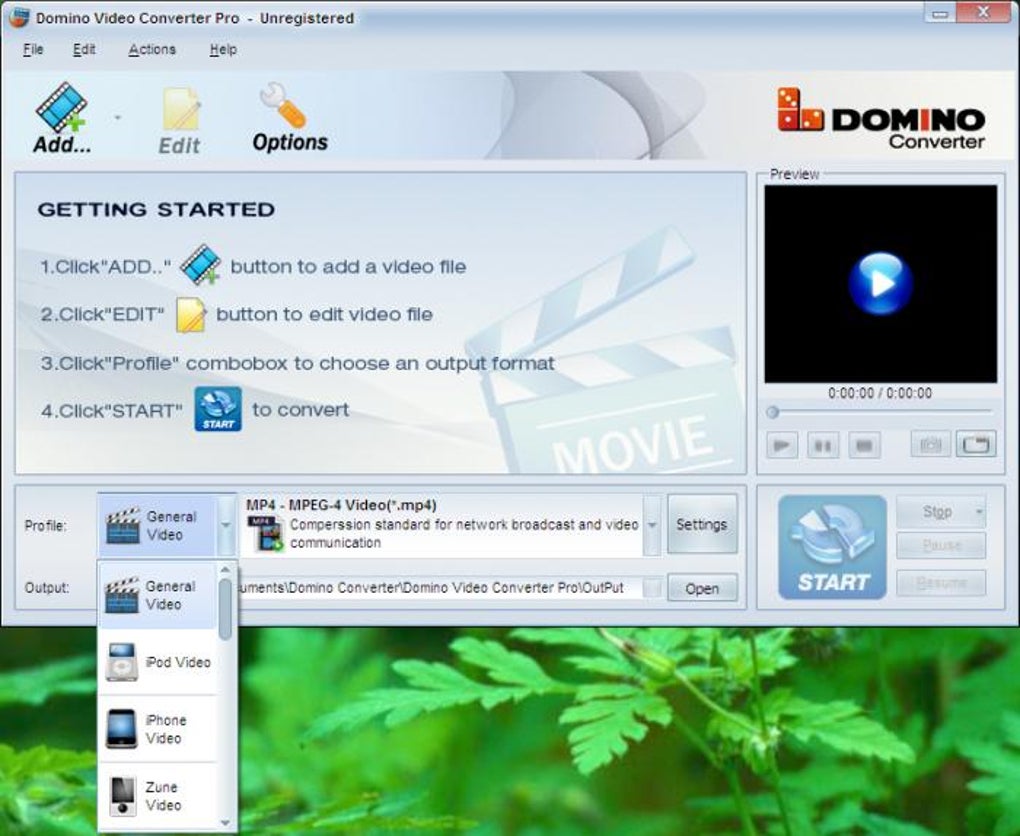
Task: Click the profile list scrollbar thumb
Action: [225, 609]
